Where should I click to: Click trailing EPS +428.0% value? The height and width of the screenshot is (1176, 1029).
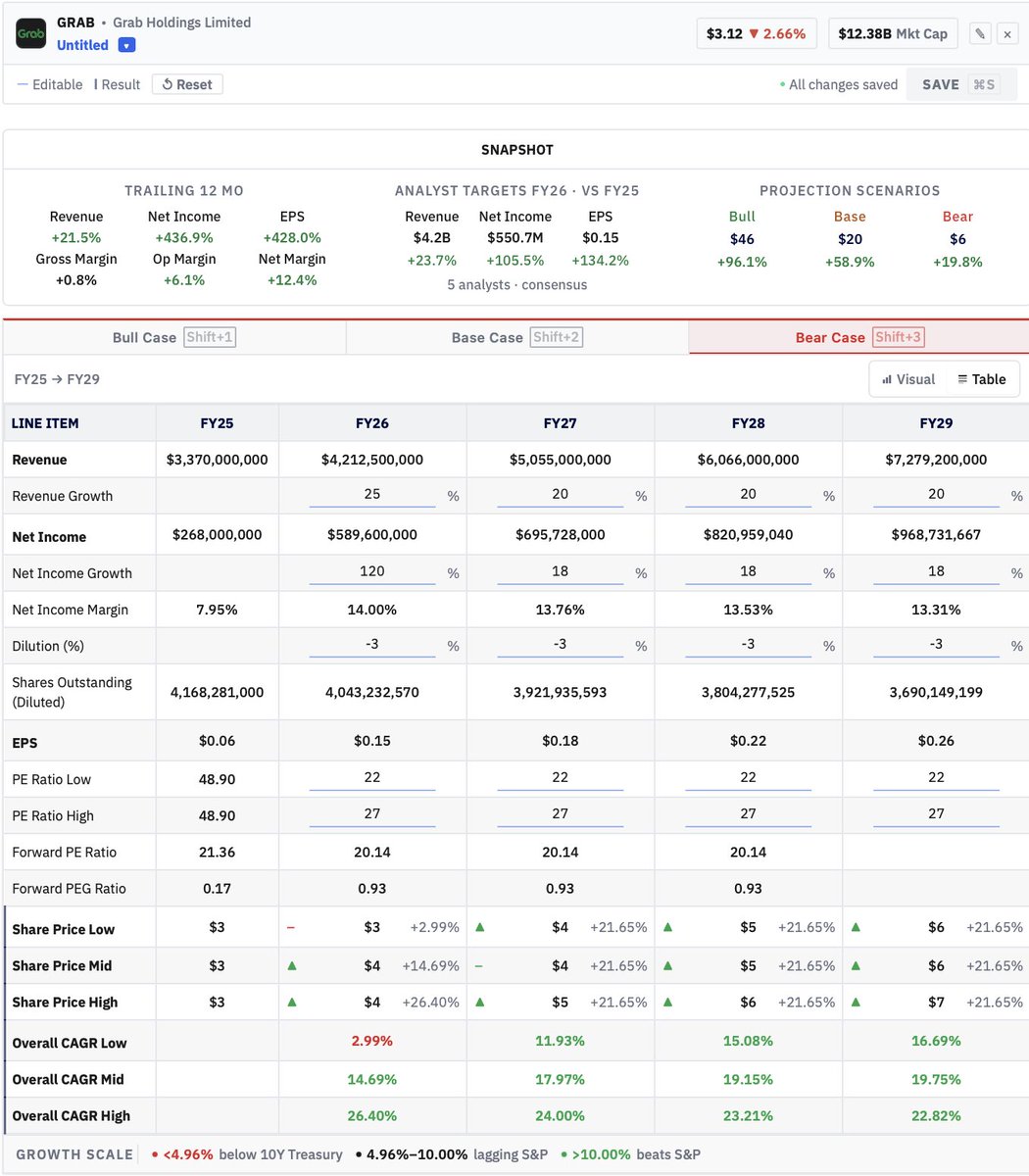(292, 238)
